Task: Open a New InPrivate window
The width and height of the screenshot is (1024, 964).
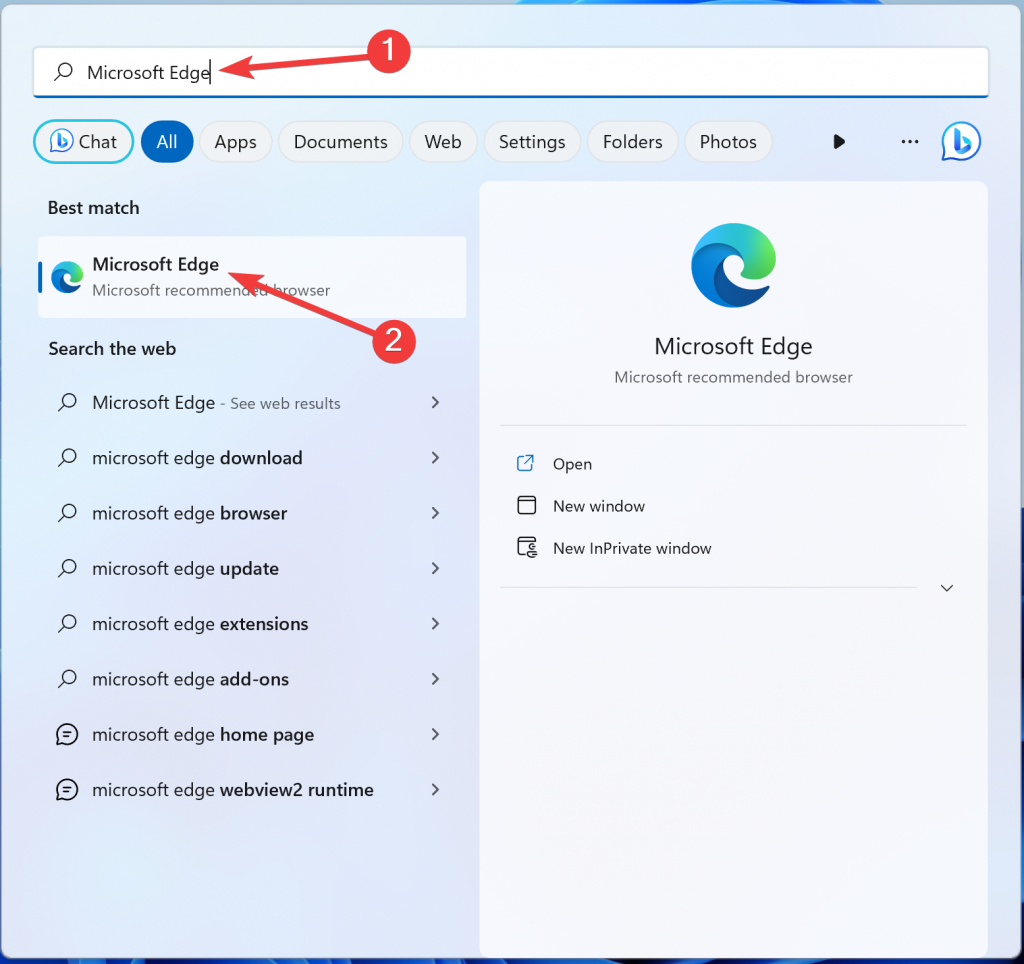Action: [632, 548]
